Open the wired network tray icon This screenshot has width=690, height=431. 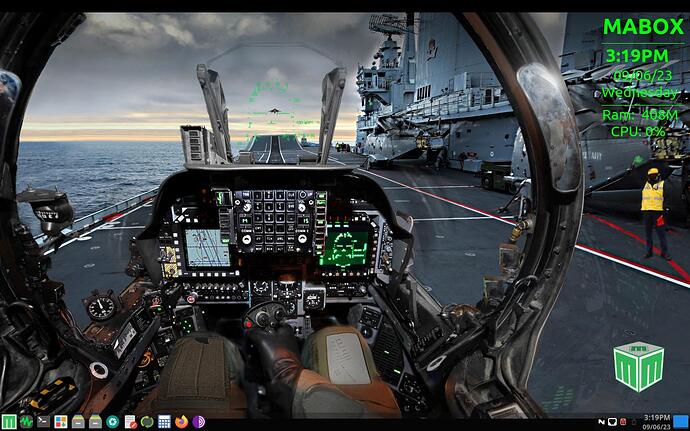pyautogui.click(x=612, y=422)
